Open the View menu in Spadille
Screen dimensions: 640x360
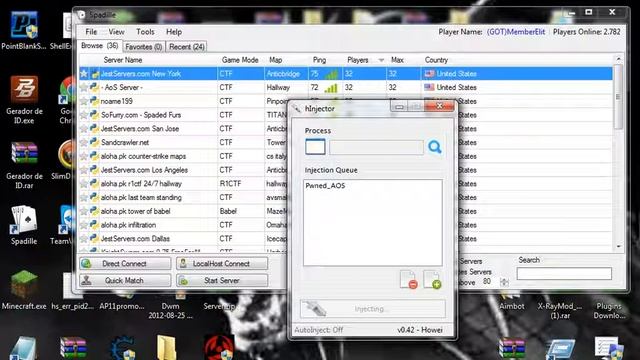116,32
